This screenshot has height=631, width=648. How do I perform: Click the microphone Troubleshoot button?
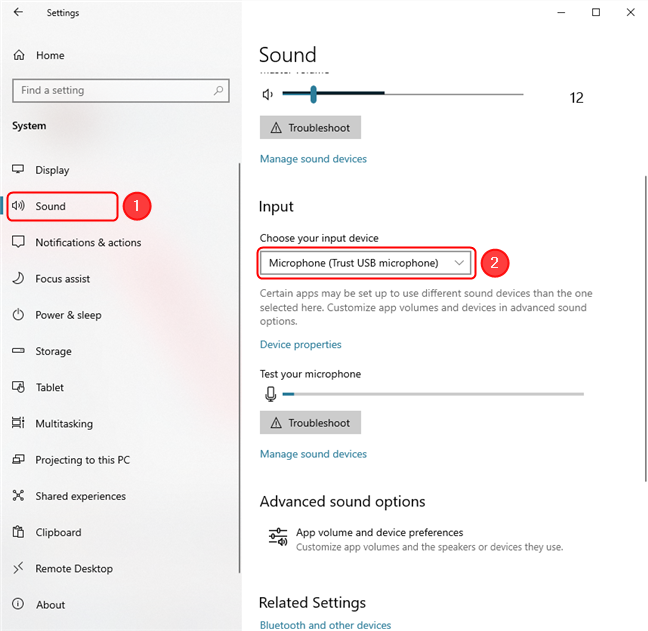310,422
